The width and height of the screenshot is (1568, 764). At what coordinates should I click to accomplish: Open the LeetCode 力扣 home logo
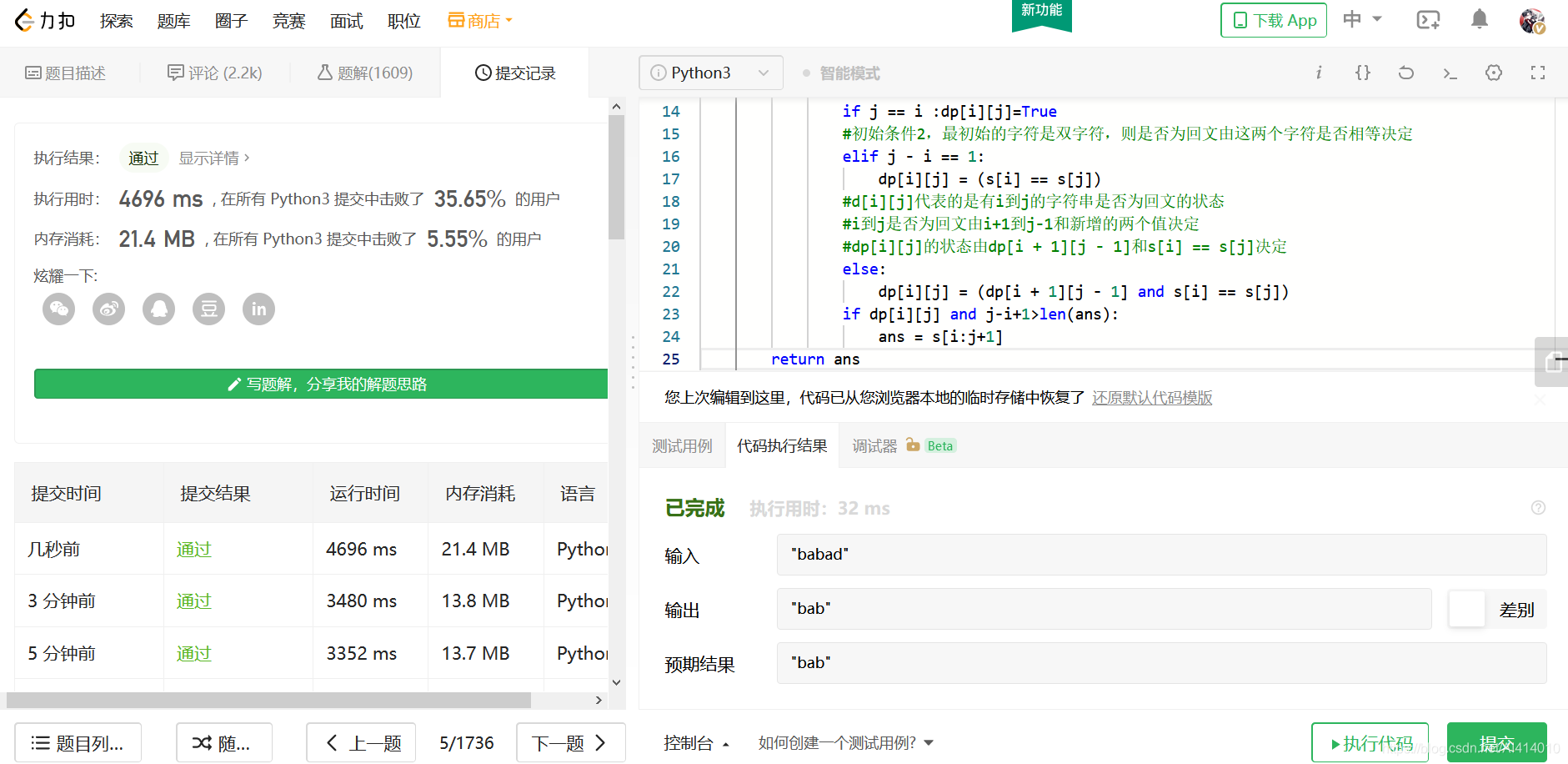tap(45, 20)
